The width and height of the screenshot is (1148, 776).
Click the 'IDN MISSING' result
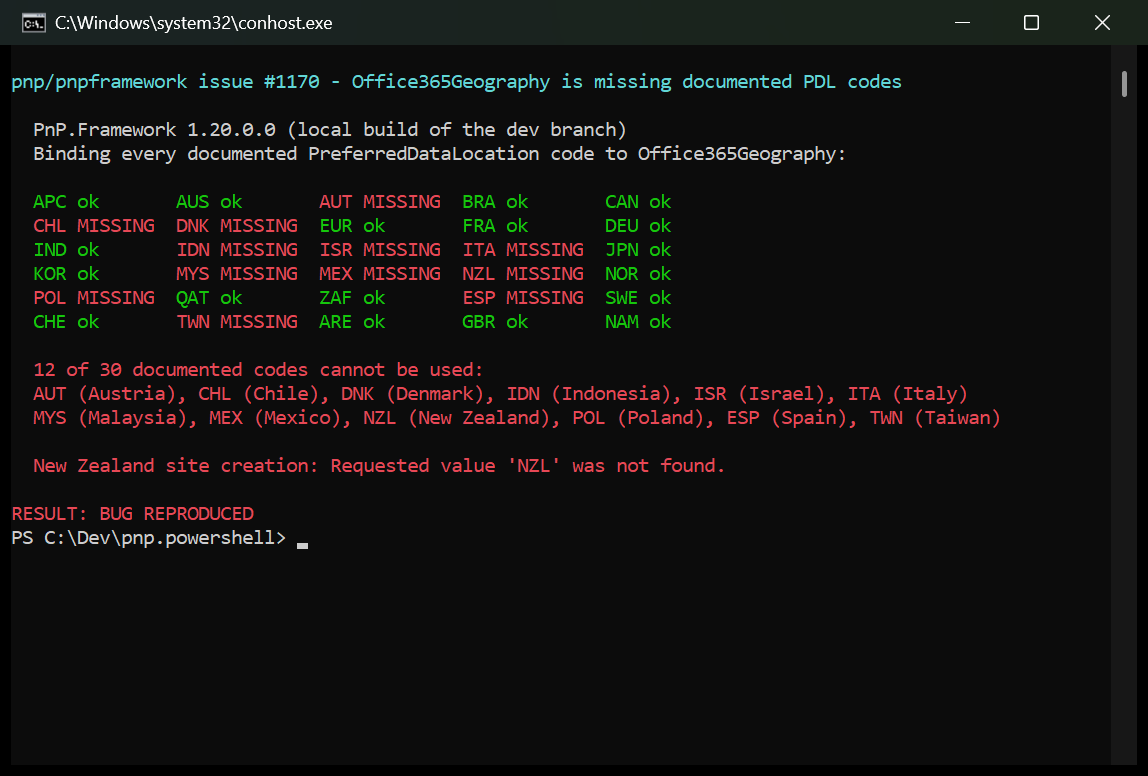click(236, 250)
